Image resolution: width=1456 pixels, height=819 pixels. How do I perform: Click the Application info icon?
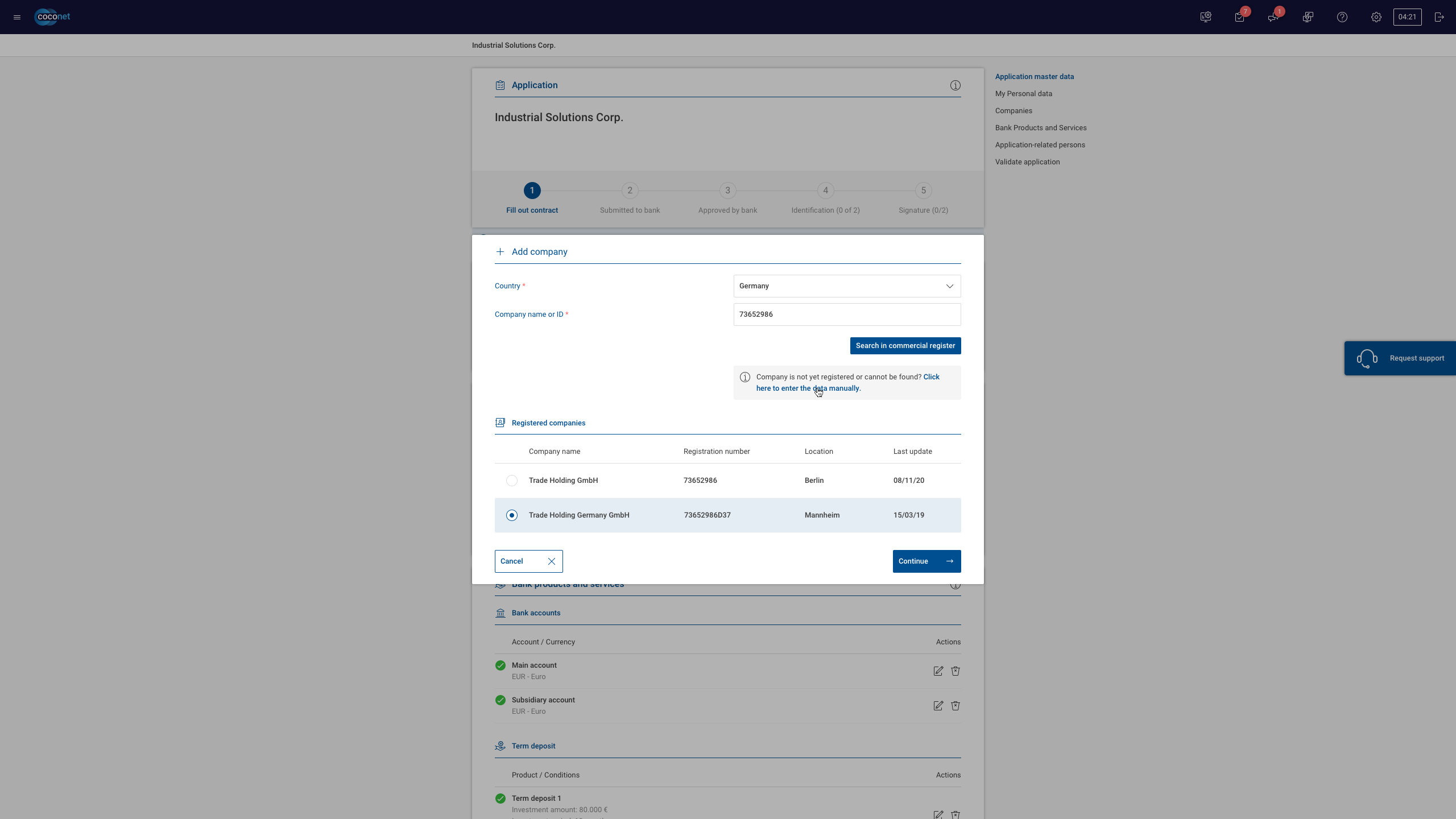955,85
